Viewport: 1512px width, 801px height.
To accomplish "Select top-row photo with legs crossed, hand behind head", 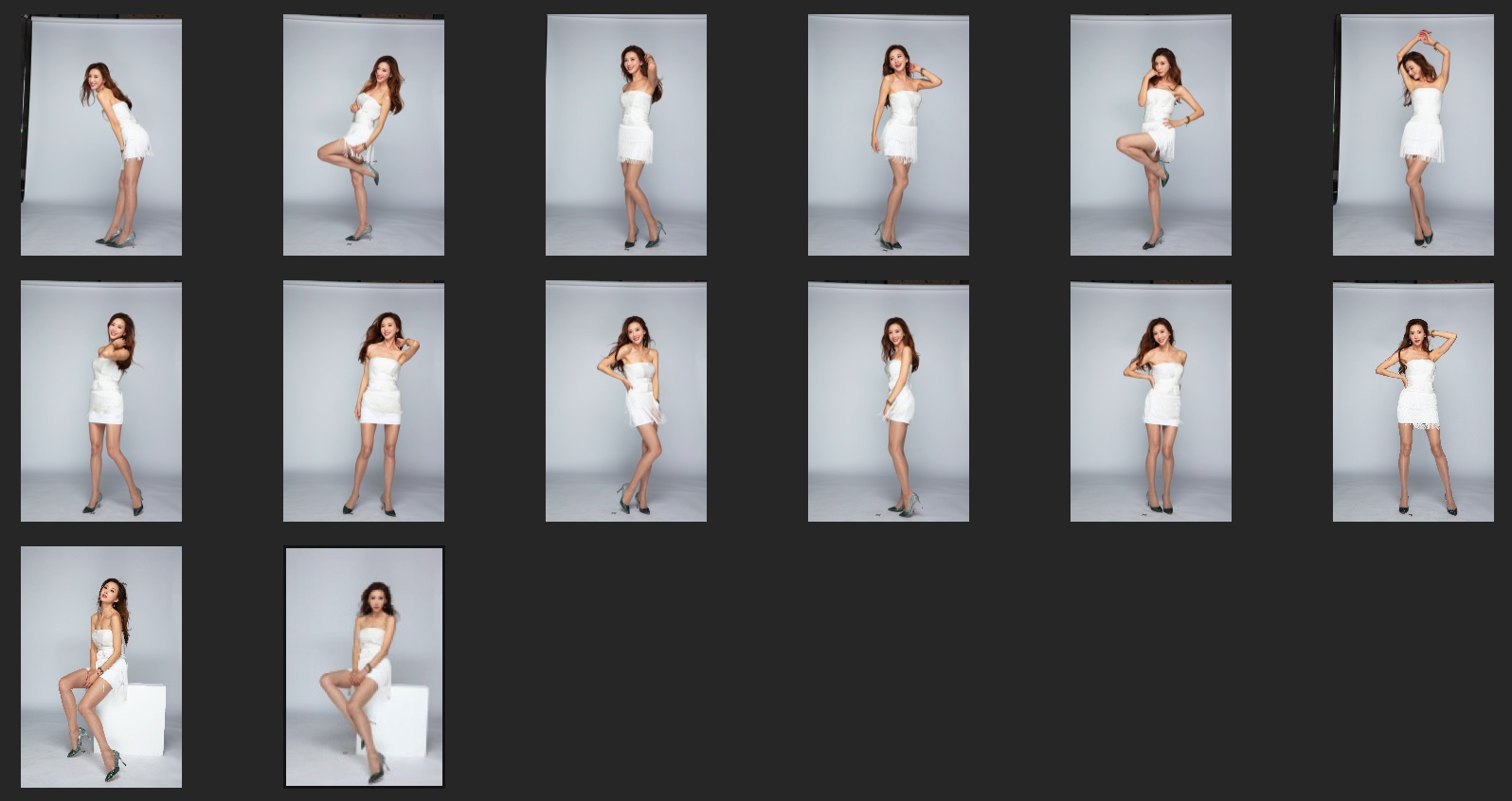I will pyautogui.click(x=626, y=135).
